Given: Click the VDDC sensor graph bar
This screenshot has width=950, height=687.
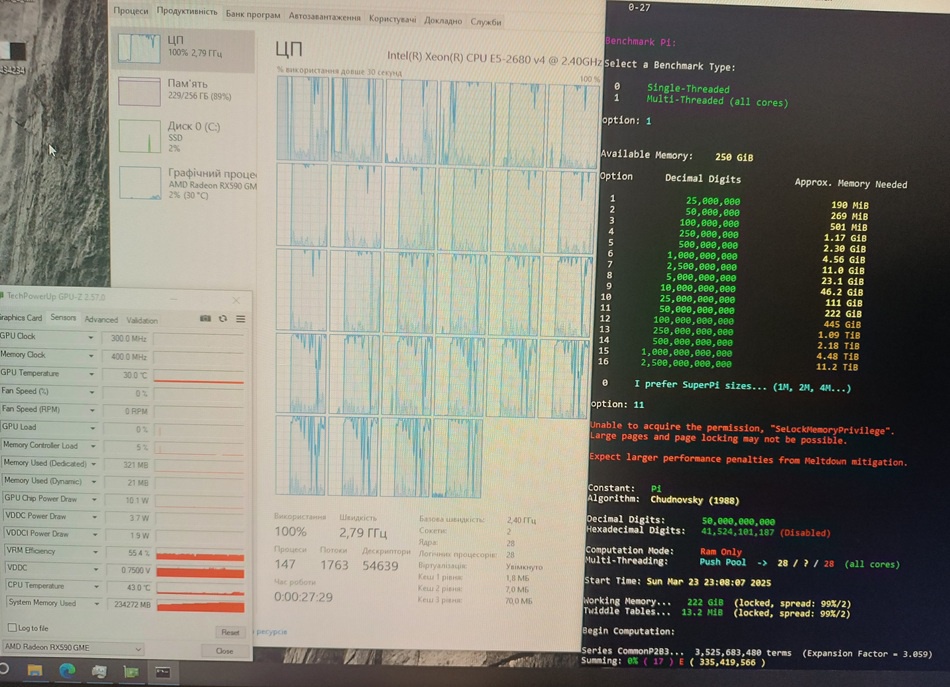Looking at the screenshot, I should click(x=198, y=567).
